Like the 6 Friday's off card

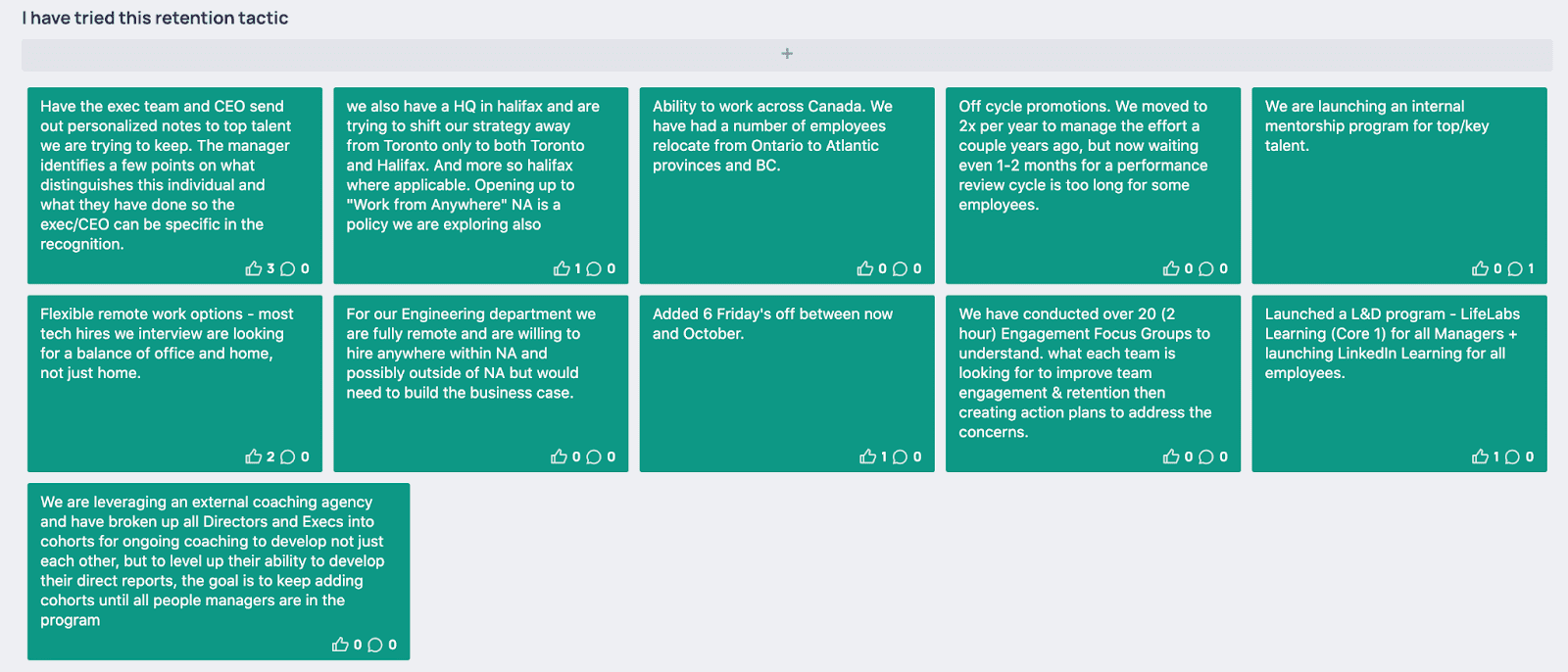(x=867, y=456)
